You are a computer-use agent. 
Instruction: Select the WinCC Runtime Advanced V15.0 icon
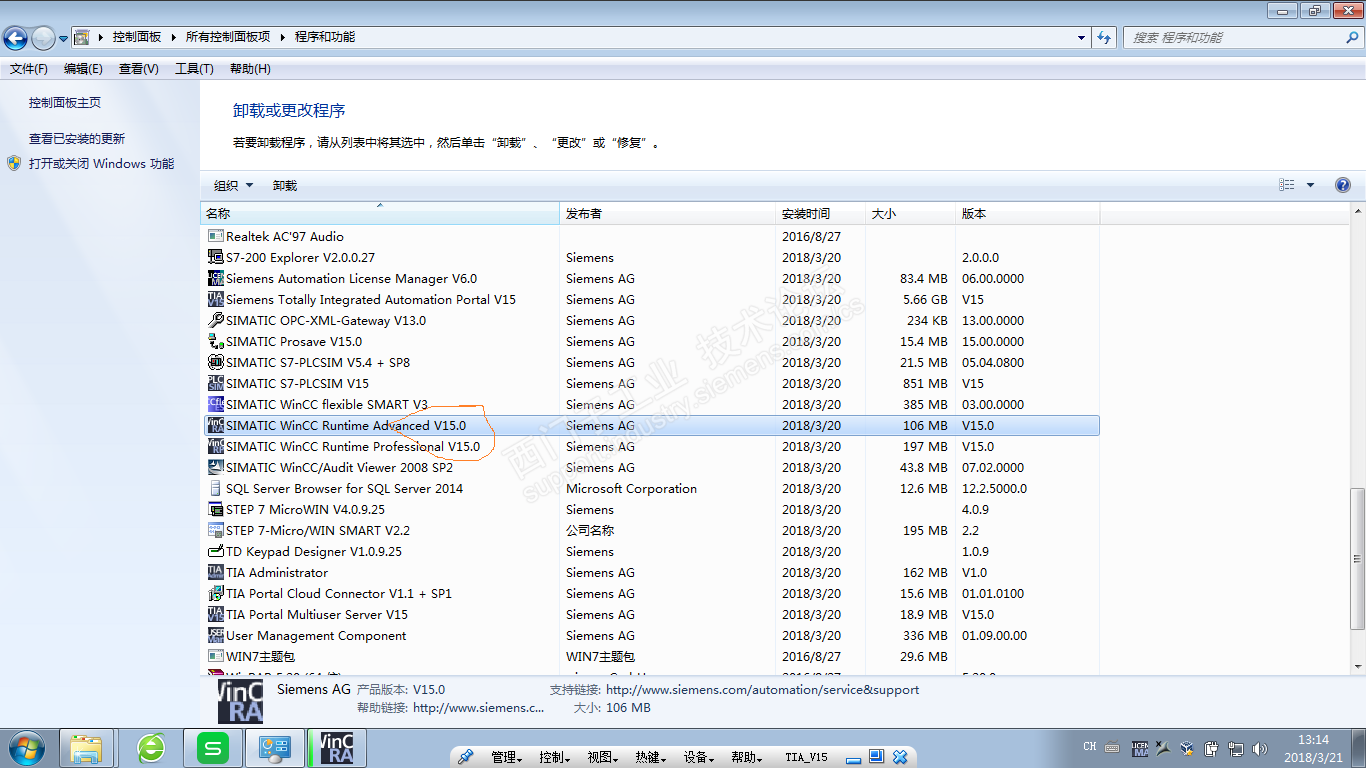pyautogui.click(x=215, y=426)
